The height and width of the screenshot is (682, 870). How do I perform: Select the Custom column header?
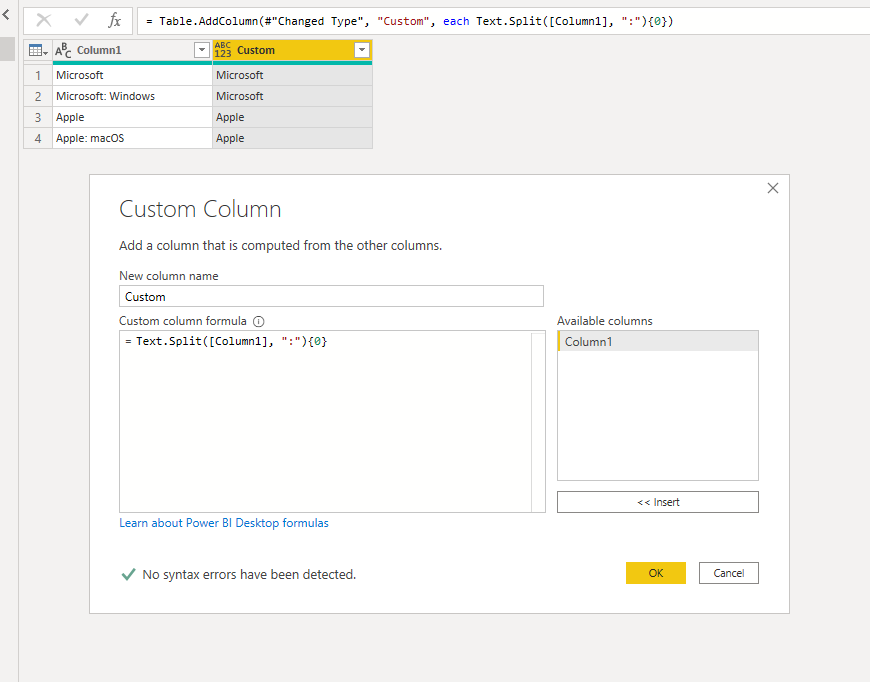pyautogui.click(x=292, y=50)
